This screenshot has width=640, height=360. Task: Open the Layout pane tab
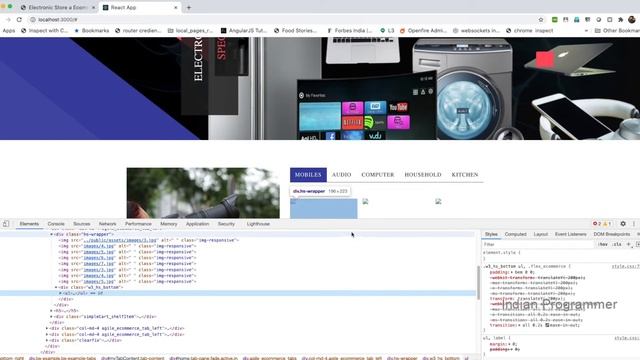(540, 234)
